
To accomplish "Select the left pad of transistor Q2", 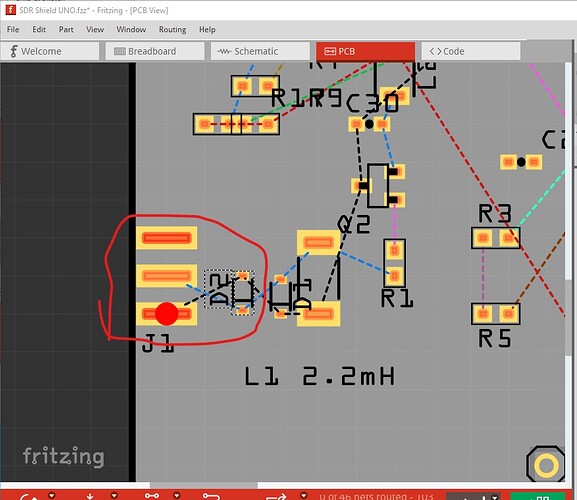I will click(360, 185).
